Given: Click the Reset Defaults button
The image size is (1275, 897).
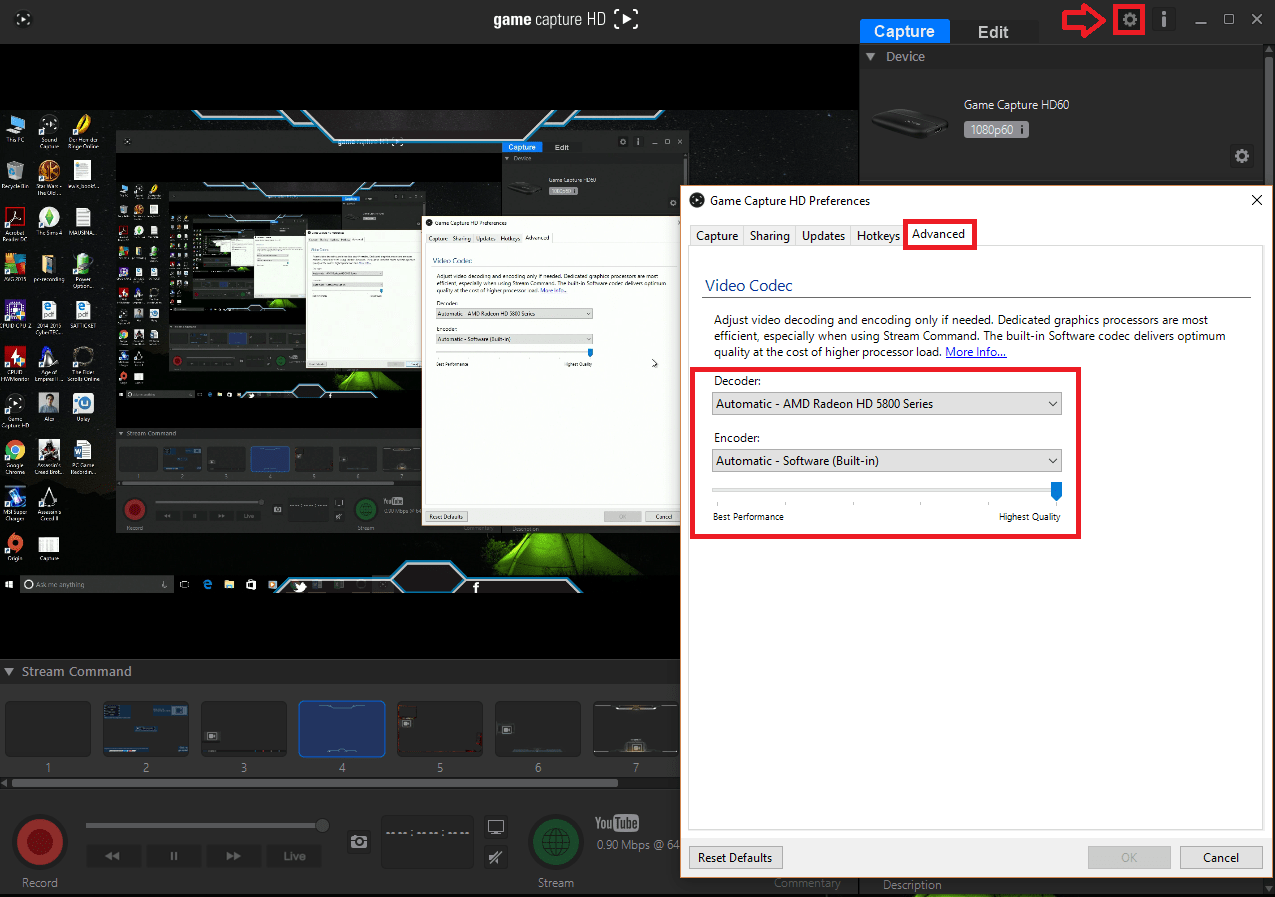Looking at the screenshot, I should coord(735,857).
